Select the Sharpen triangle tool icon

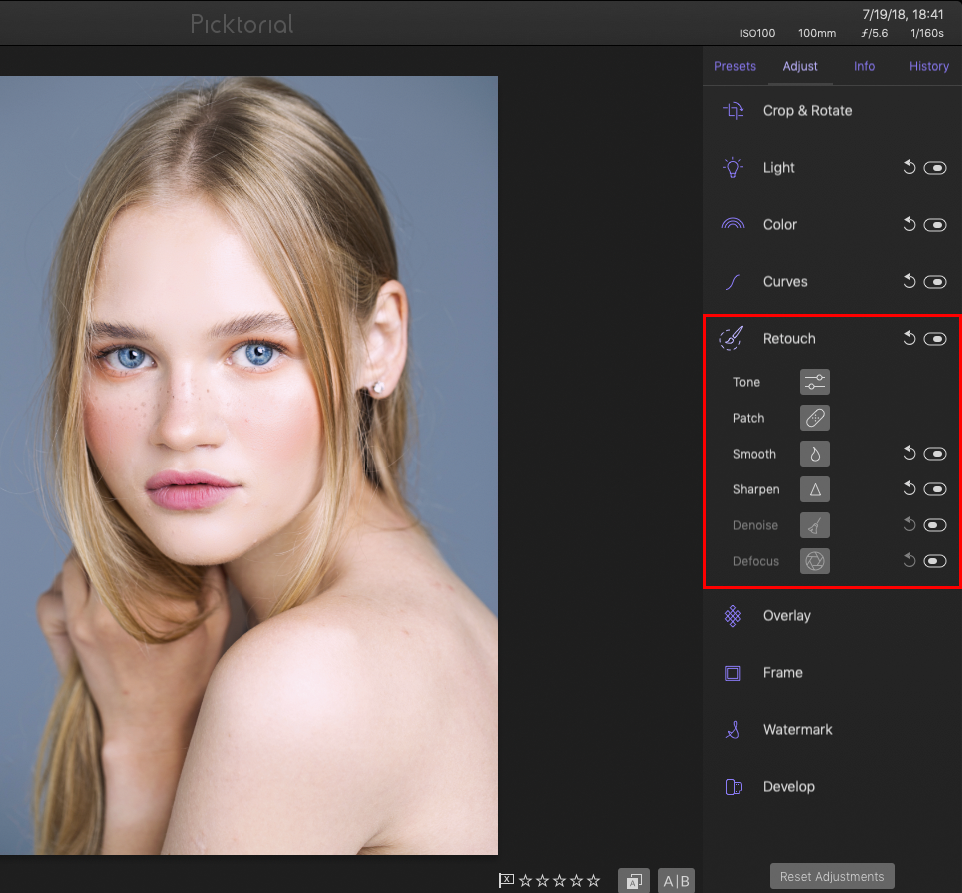814,489
